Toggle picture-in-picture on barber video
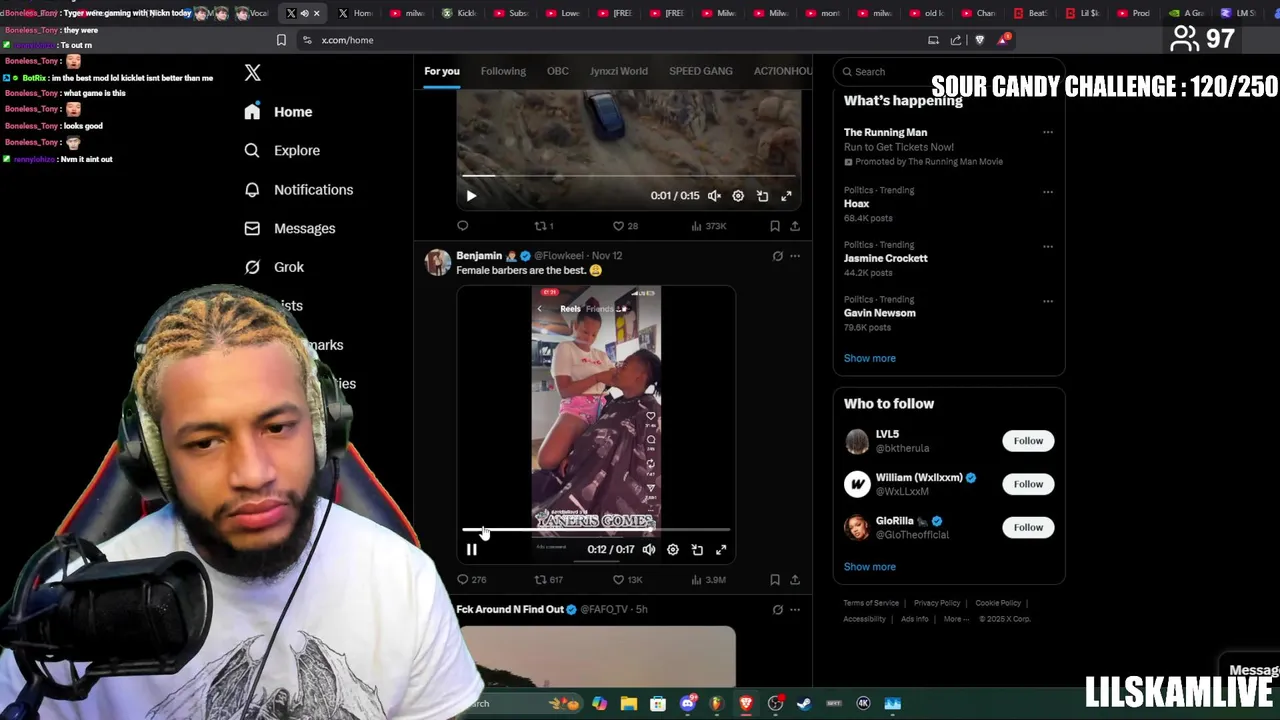 pos(697,549)
